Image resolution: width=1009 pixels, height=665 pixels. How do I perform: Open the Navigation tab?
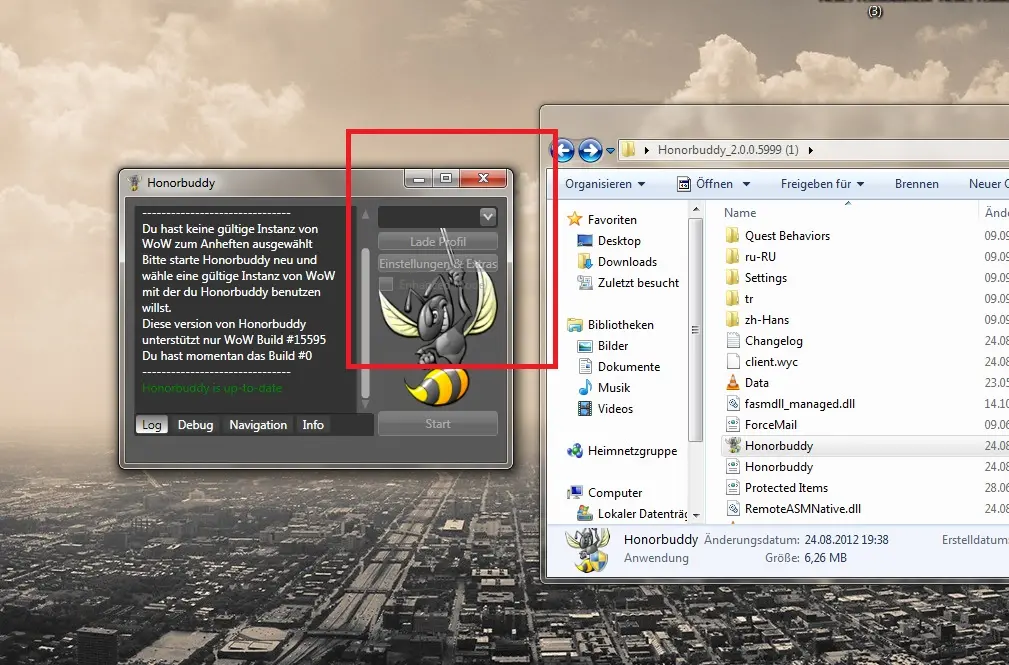(258, 425)
